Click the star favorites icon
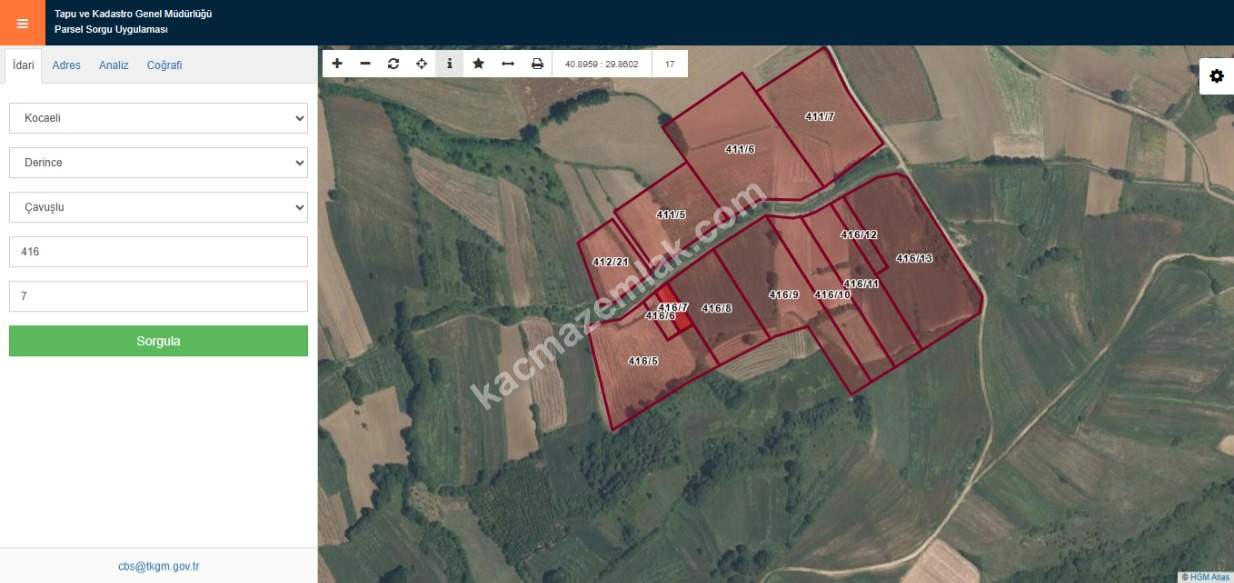Viewport: 1234px width, 583px height. click(x=478, y=64)
